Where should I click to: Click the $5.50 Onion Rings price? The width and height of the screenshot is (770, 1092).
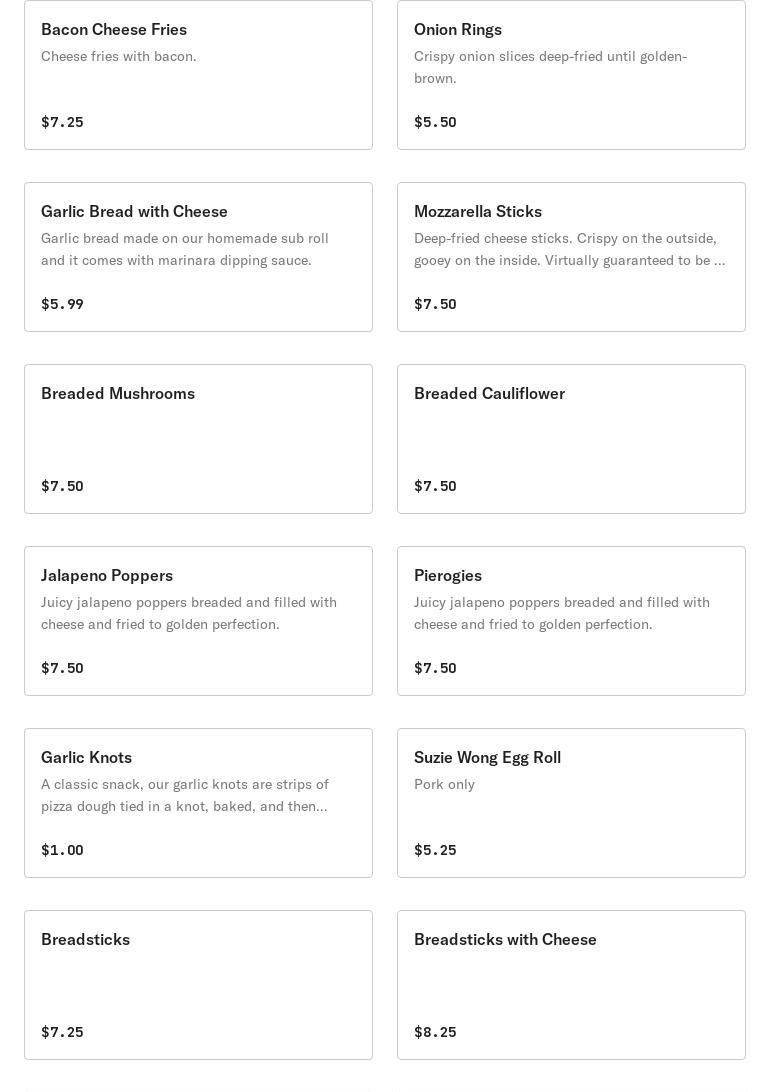coord(435,122)
